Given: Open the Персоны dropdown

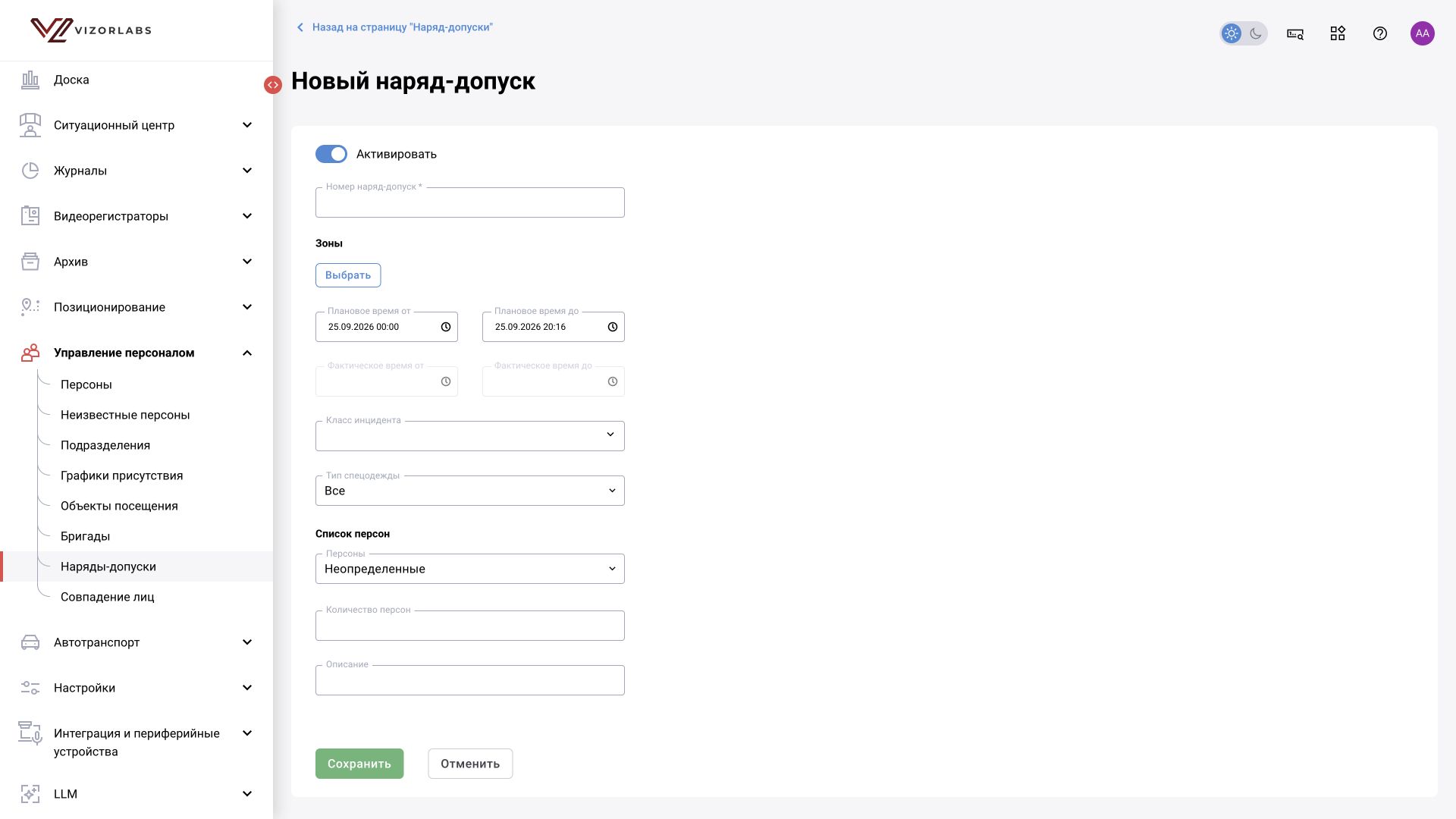Looking at the screenshot, I should tap(470, 569).
